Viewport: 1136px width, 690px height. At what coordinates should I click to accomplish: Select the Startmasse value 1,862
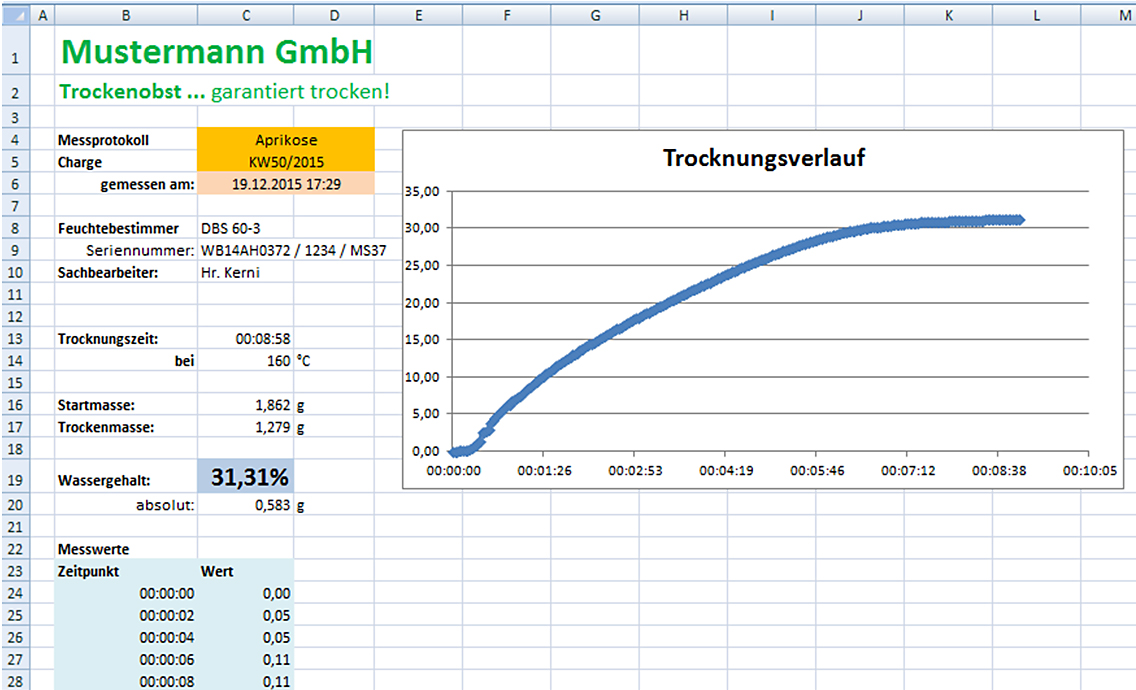pos(272,405)
